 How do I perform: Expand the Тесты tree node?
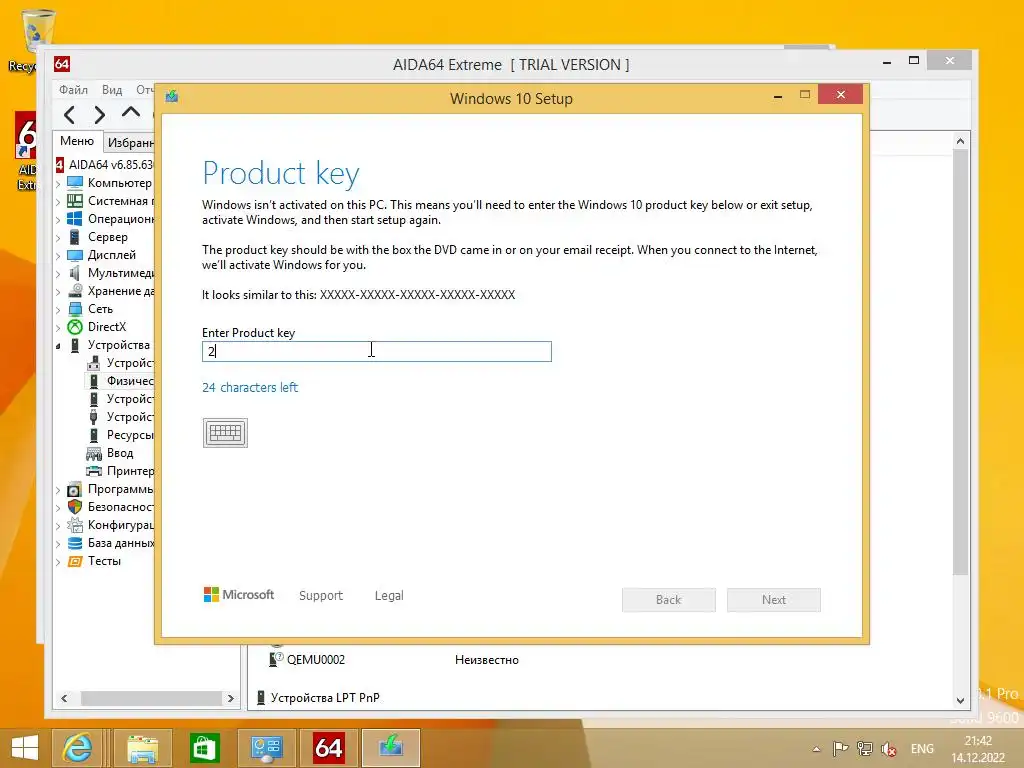pos(58,562)
